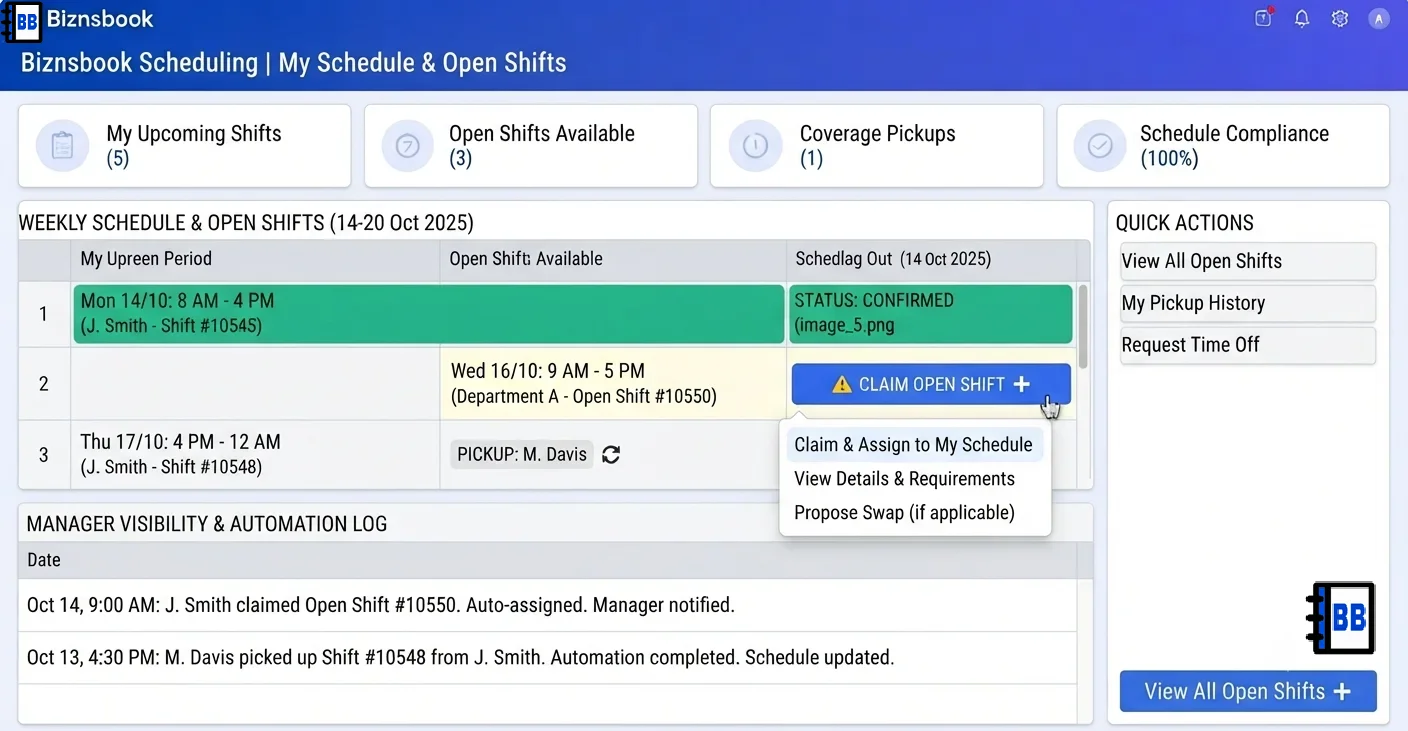This screenshot has height=731, width=1408.
Task: Click the PICKUP: M. Davis chip
Action: tap(522, 454)
